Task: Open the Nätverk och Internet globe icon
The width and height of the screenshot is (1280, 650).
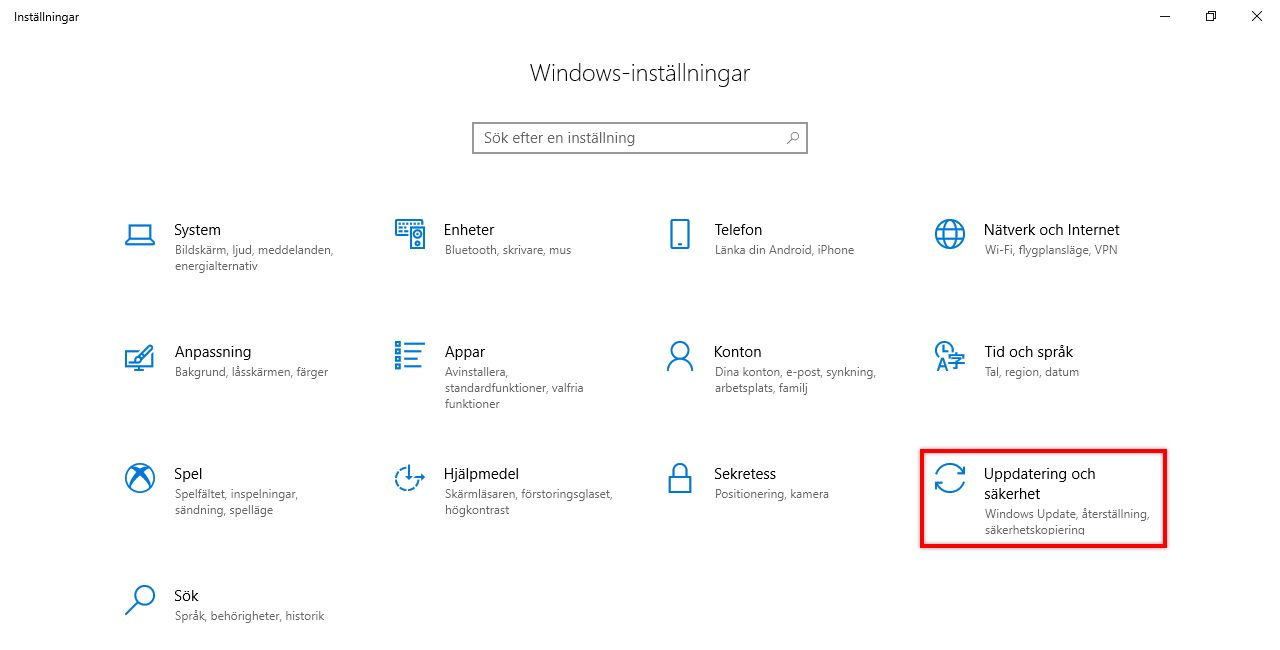Action: (x=949, y=234)
